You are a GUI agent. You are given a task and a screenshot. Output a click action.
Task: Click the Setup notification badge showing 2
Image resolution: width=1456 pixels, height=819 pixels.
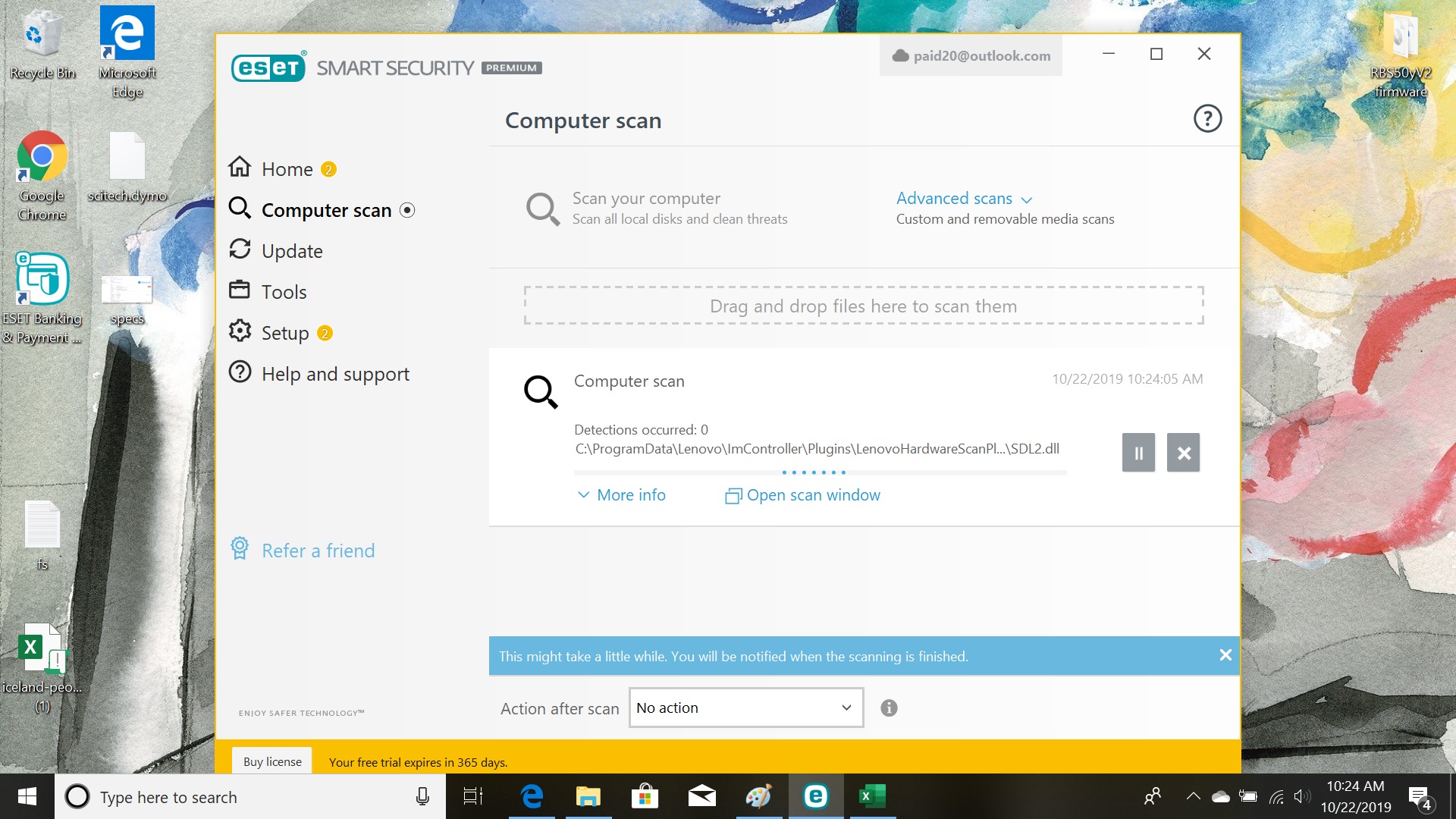tap(325, 333)
